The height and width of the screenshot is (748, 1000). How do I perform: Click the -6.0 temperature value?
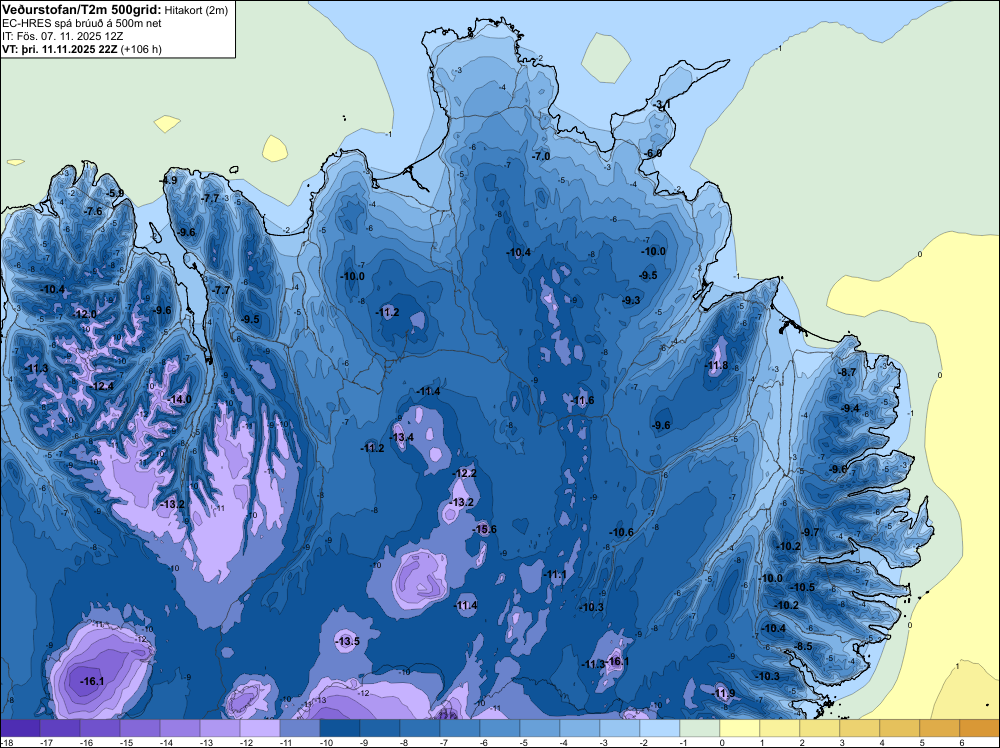click(652, 153)
